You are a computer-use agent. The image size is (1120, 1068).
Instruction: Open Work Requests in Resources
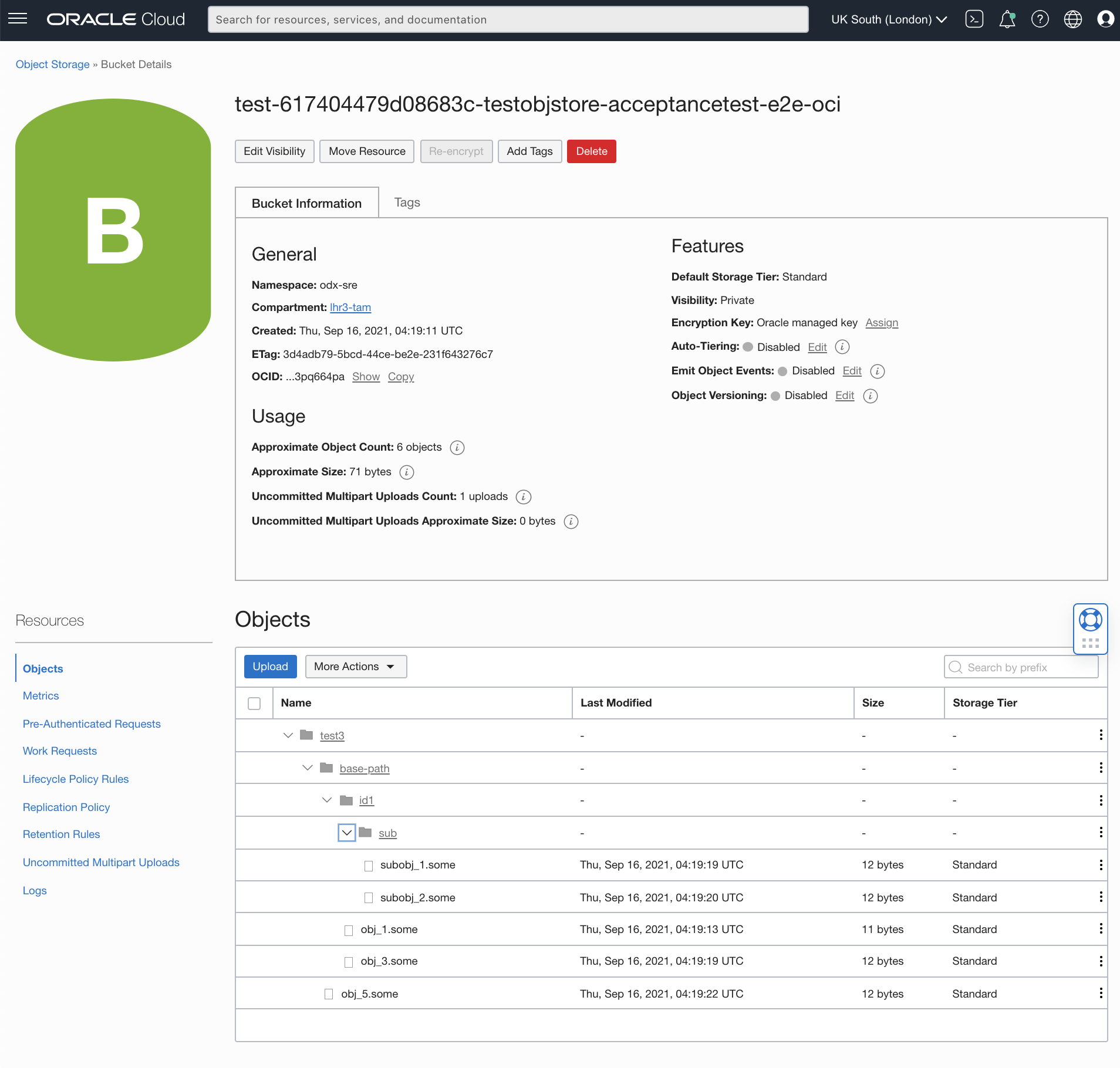pyautogui.click(x=60, y=751)
